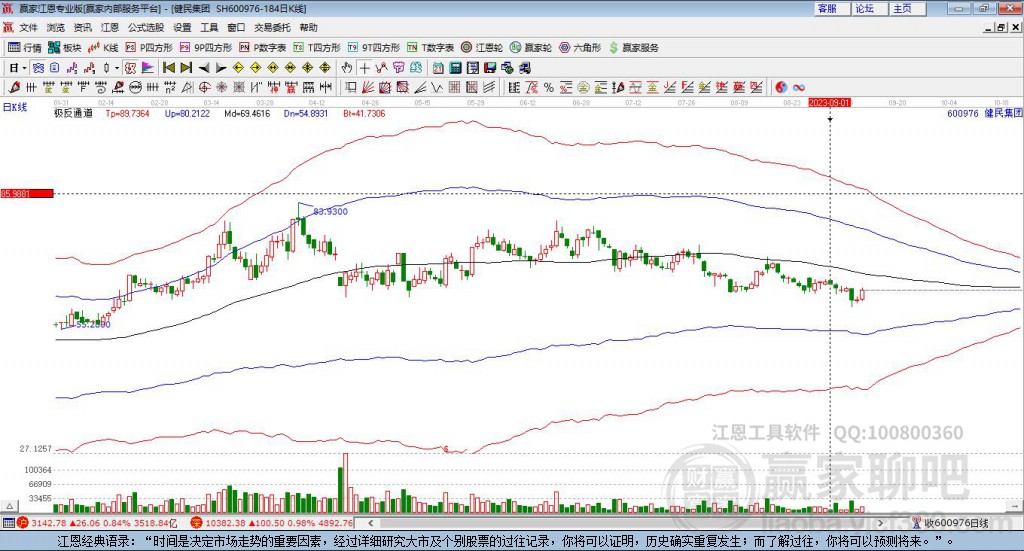Image resolution: width=1024 pixels, height=551 pixels.
Task: Select the hand pan tool
Action: (347, 68)
